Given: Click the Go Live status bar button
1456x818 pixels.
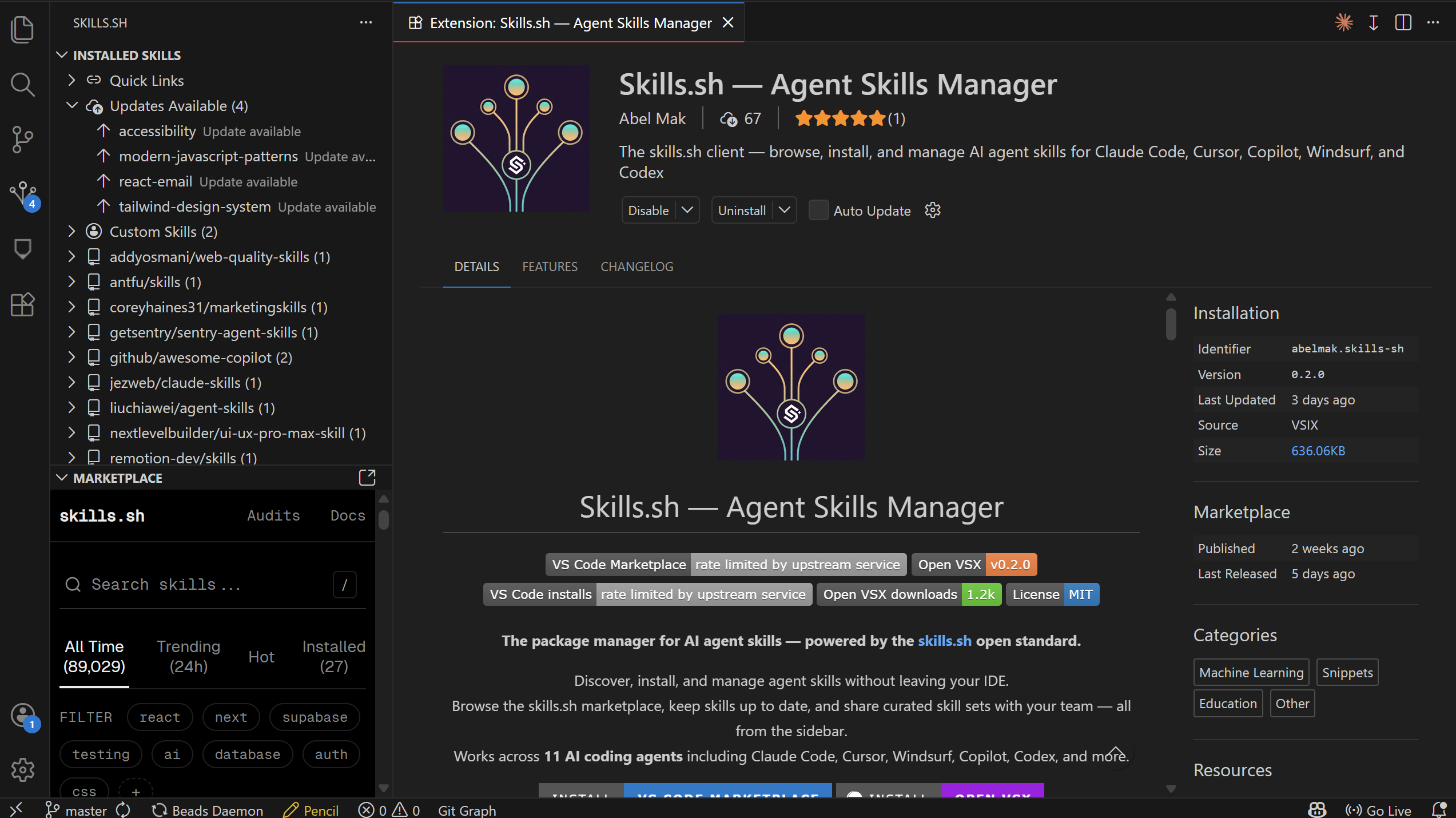Looking at the screenshot, I should [x=1378, y=809].
